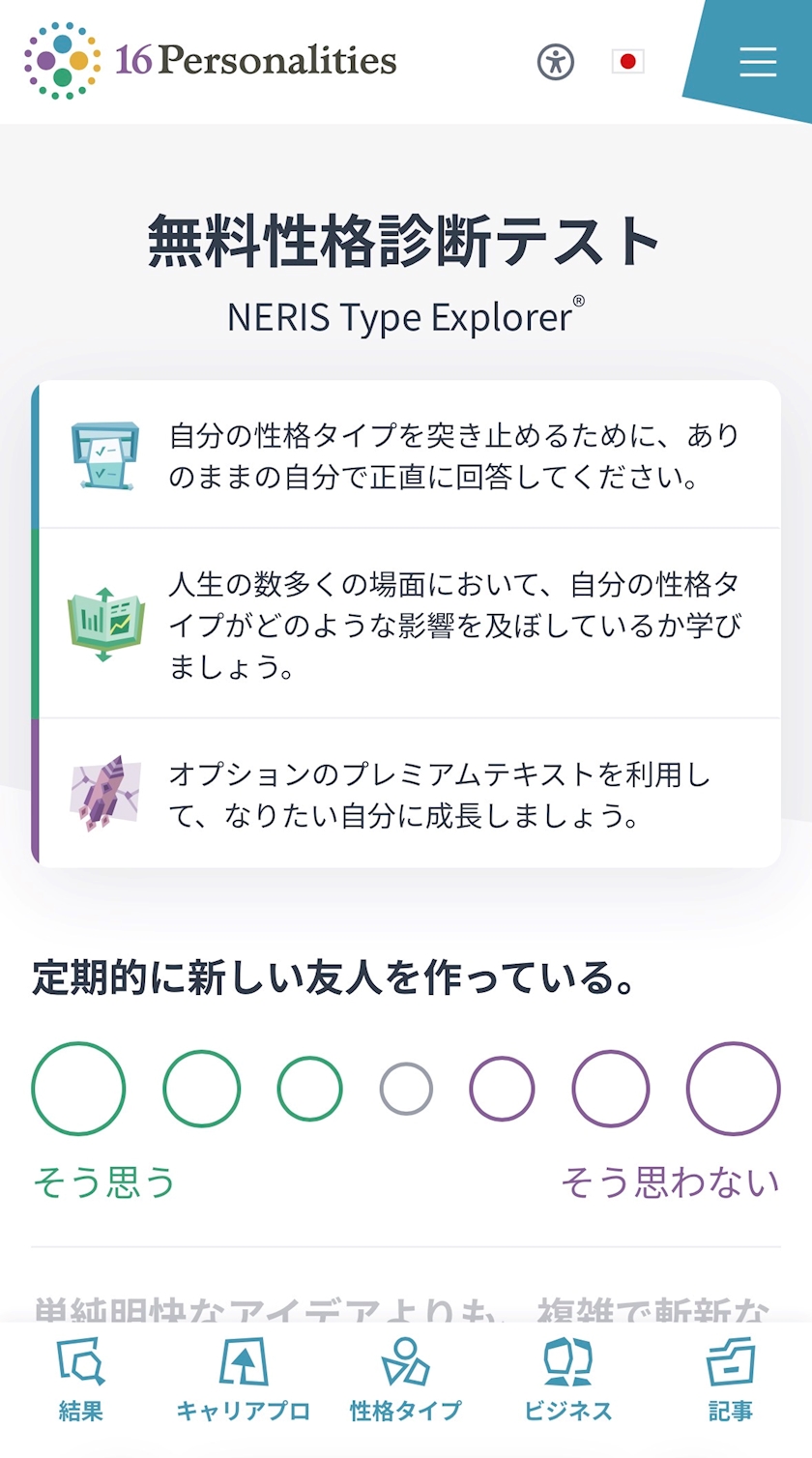This screenshot has height=1458, width=812.
Task: Click the 16Personalities logo
Action: [x=211, y=61]
